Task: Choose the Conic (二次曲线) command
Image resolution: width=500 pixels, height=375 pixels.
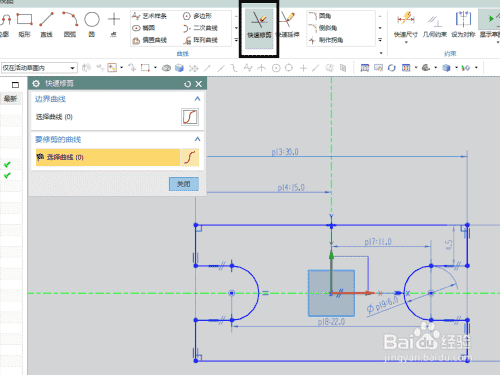Action: click(x=200, y=28)
